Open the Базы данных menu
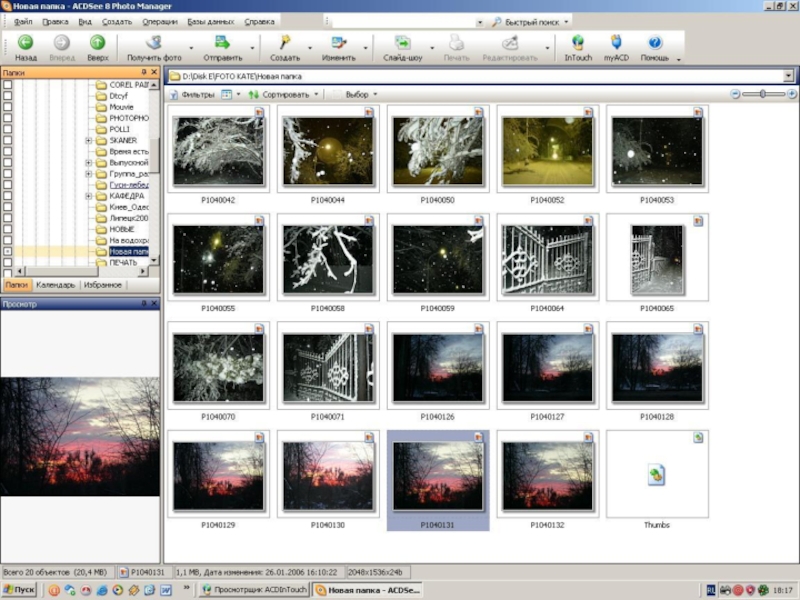Image resolution: width=800 pixels, height=600 pixels. [211, 21]
